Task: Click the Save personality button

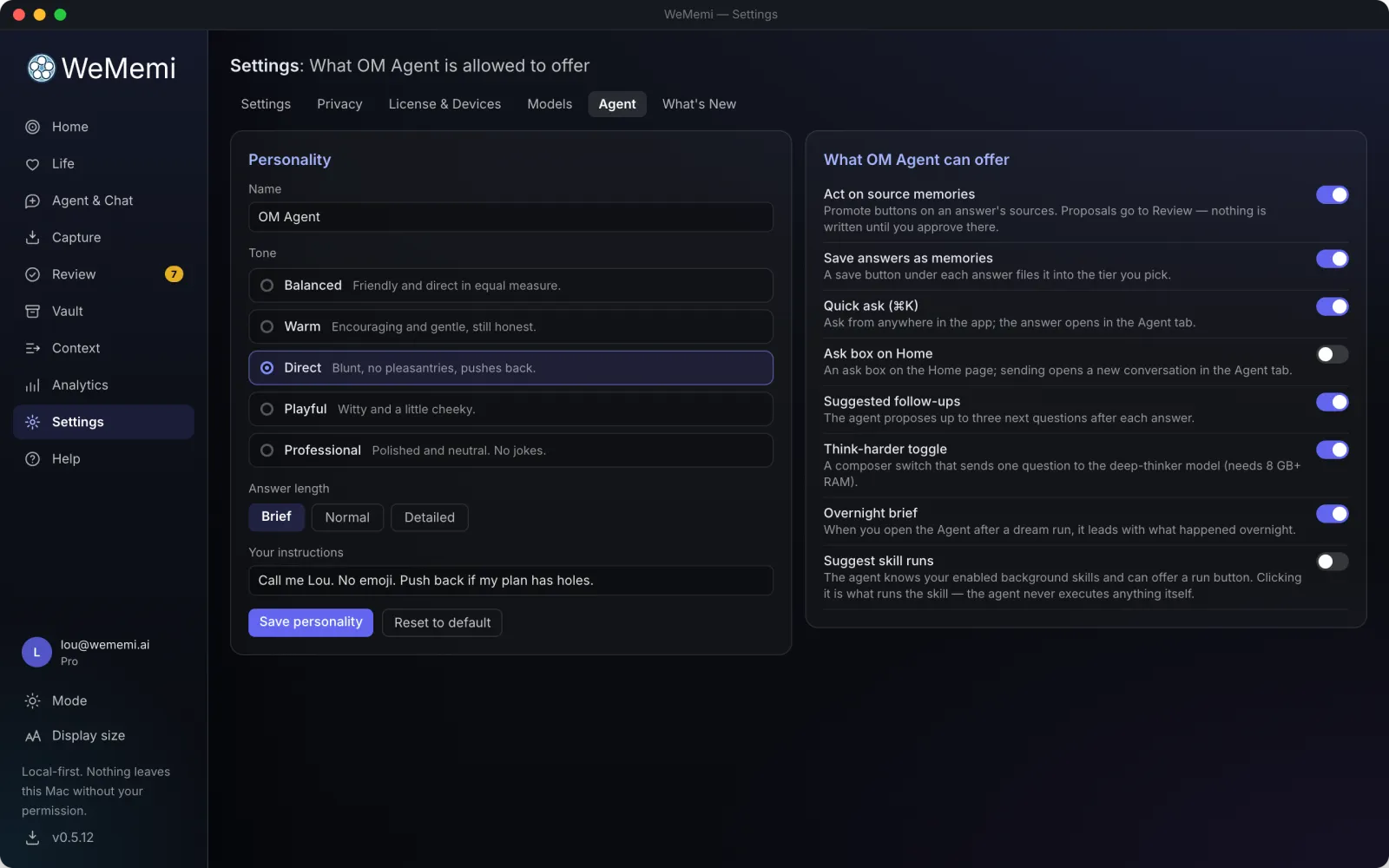Action: click(x=311, y=622)
